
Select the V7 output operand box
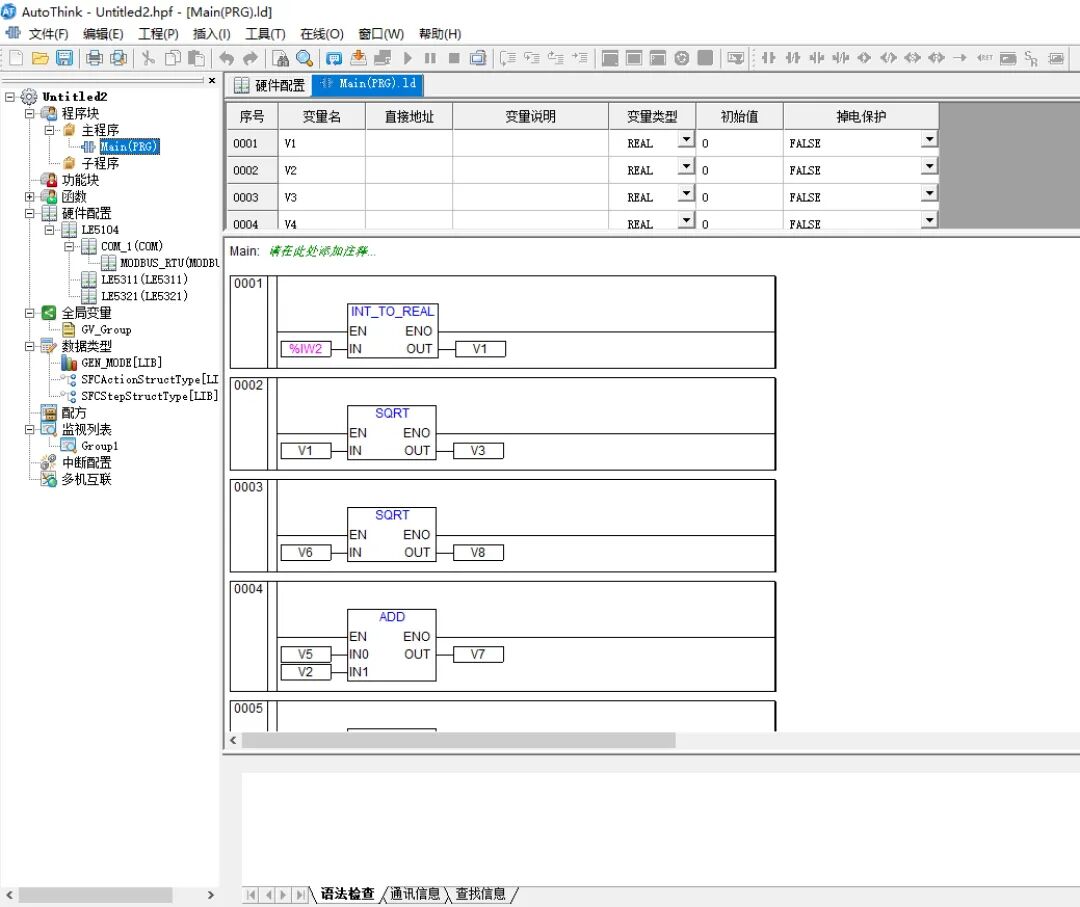coord(478,654)
